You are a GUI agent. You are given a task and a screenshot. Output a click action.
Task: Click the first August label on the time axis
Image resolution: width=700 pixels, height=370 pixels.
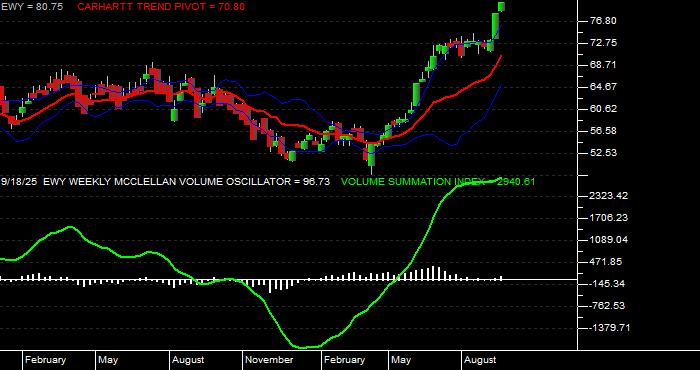click(188, 360)
